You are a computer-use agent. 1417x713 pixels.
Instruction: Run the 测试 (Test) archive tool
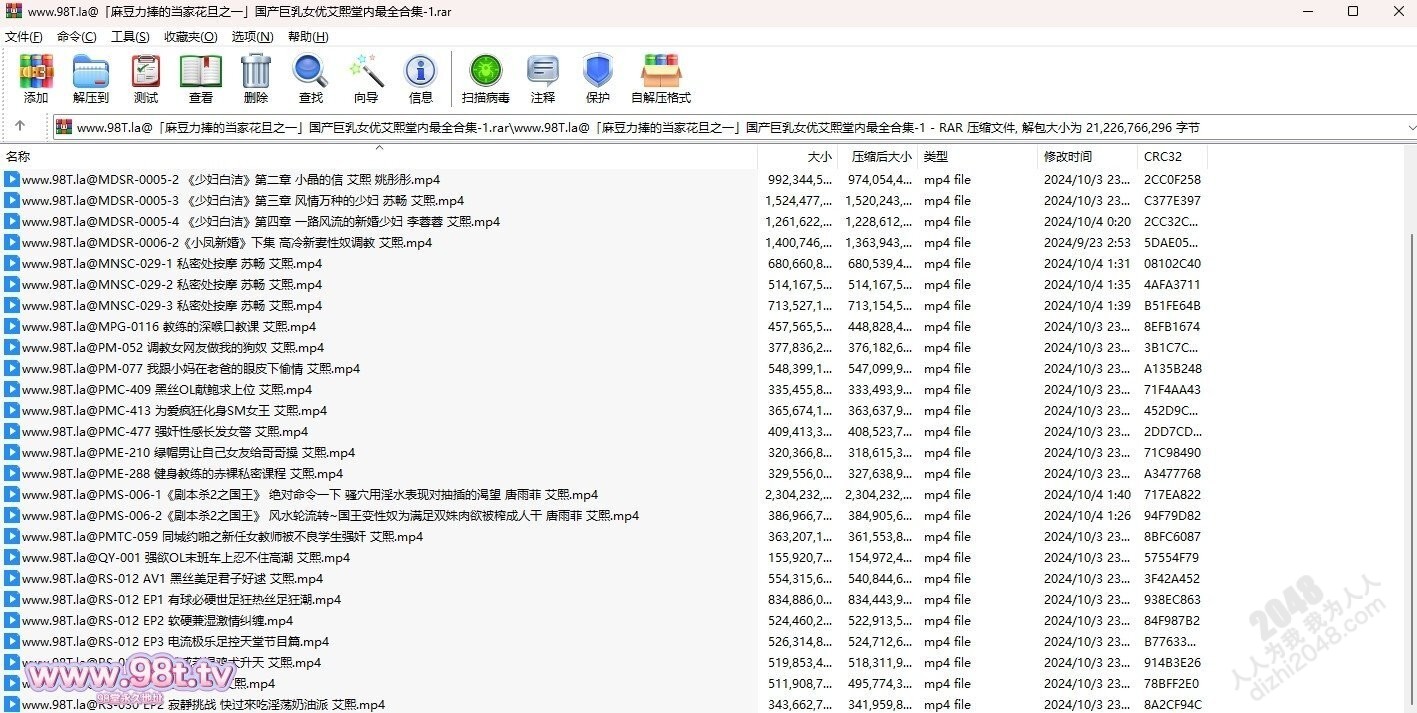coord(146,78)
